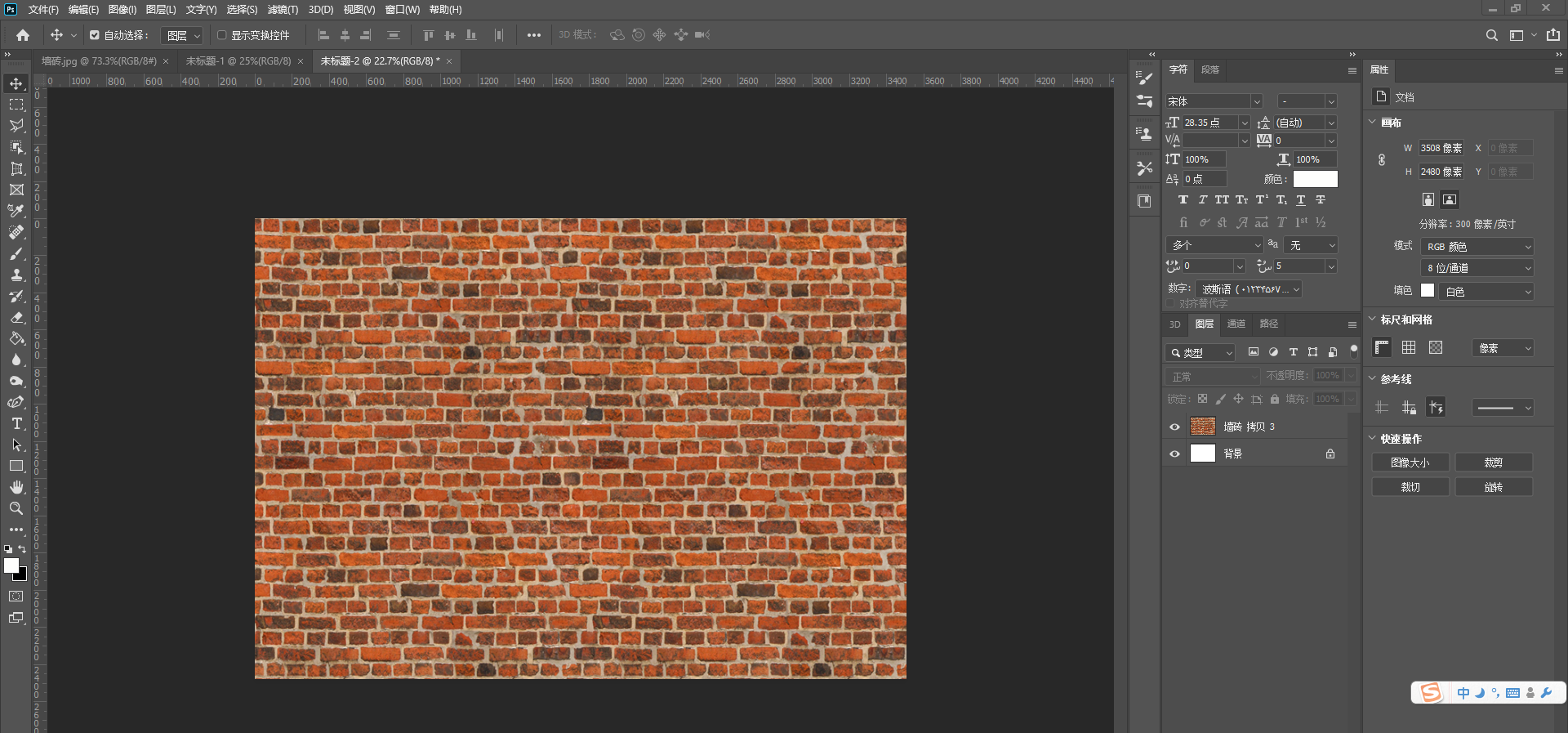Go to the Home screen icon
Screen dimensions: 1568x733
pos(23,35)
